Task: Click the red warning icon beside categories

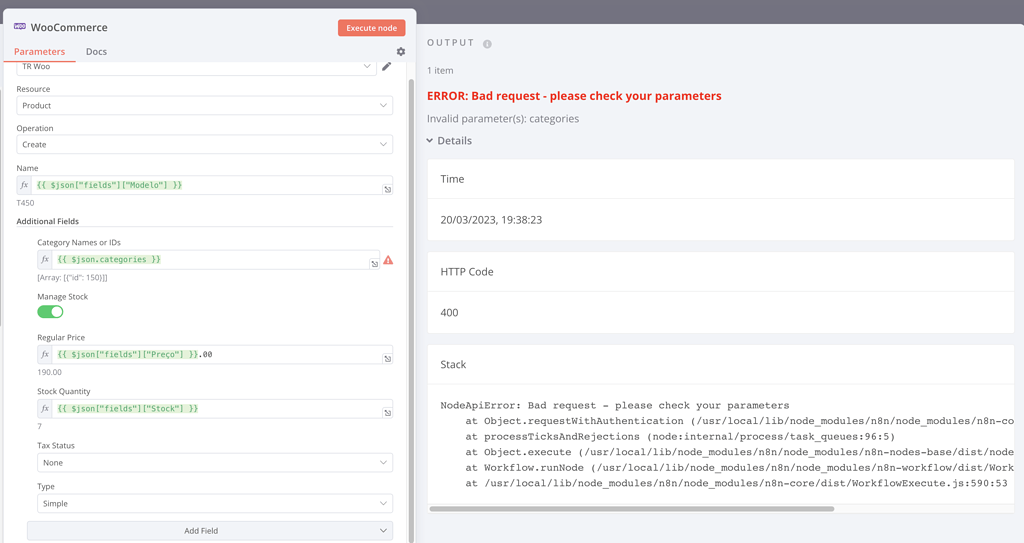Action: coord(388,260)
